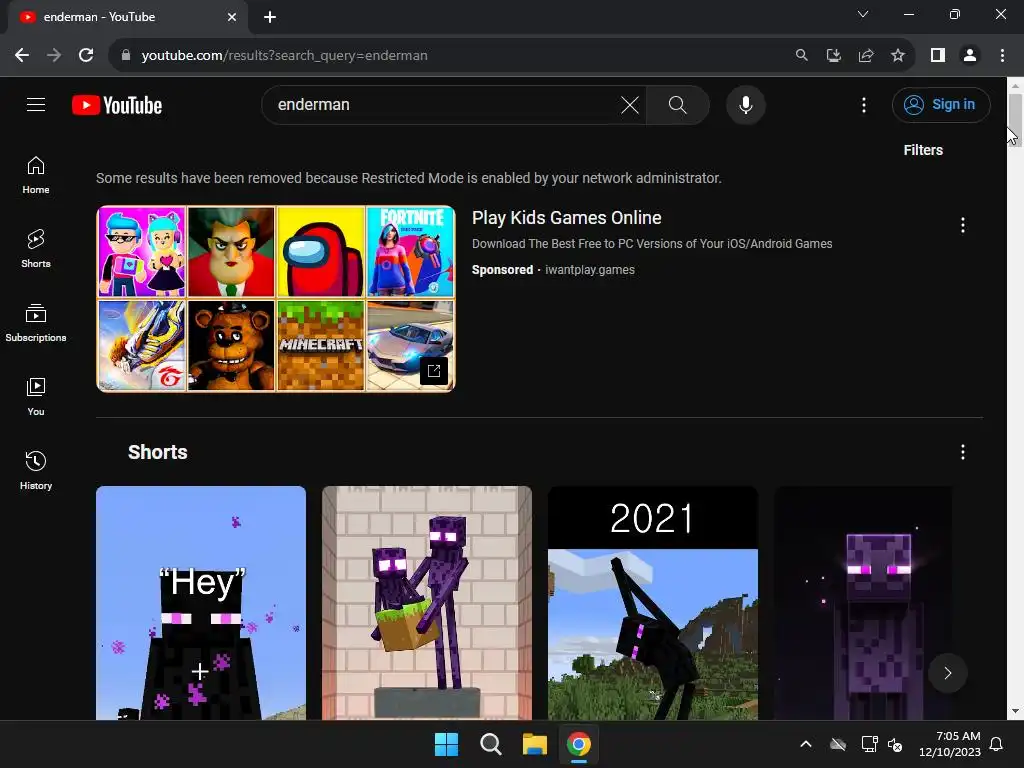Viewport: 1024px width, 768px height.
Task: Open the notification bell in taskbar
Action: tap(996, 744)
